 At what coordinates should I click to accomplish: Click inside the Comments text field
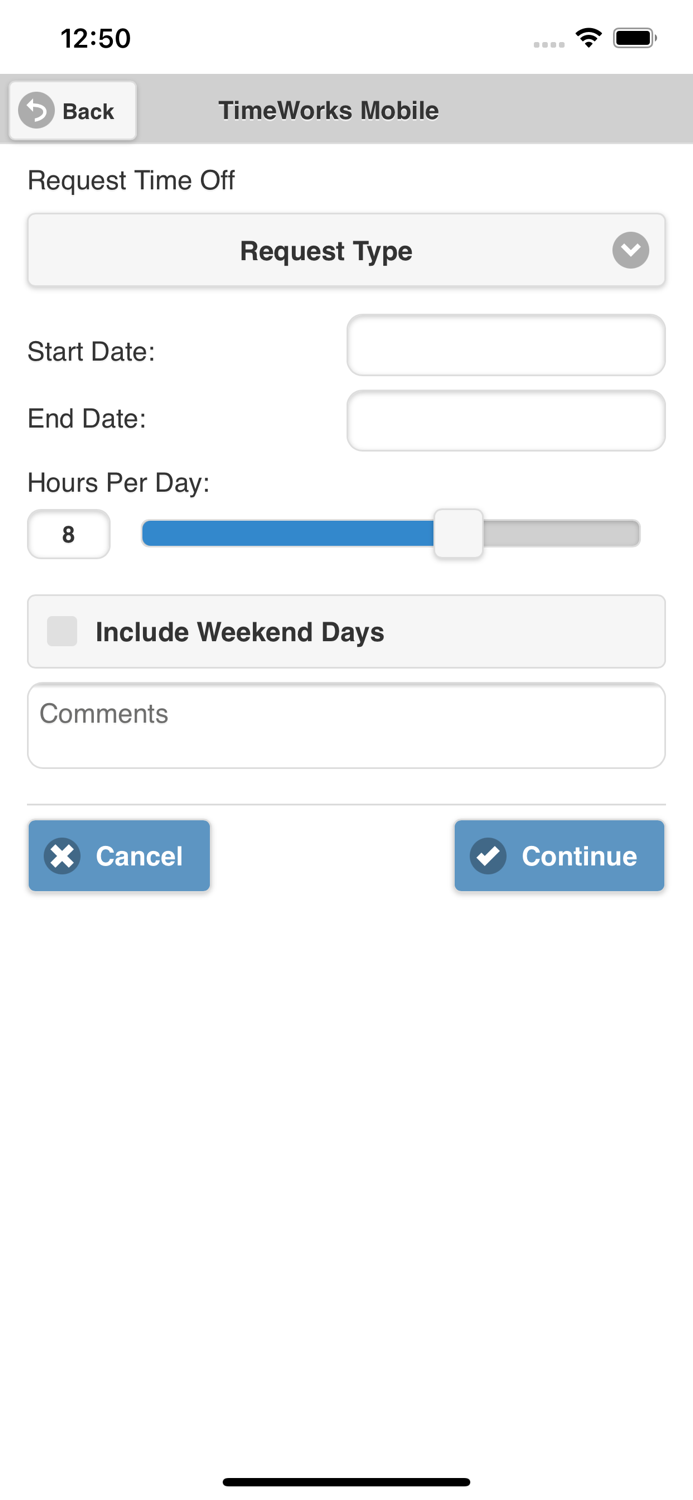click(x=346, y=725)
